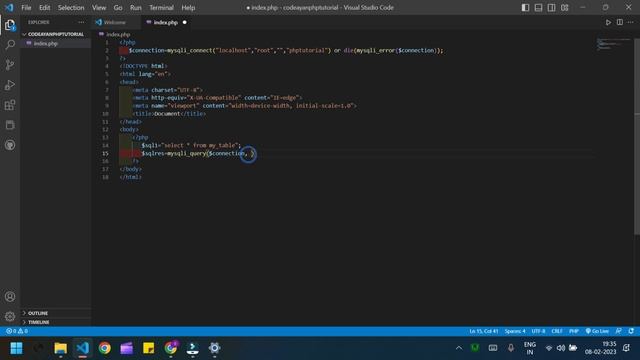Open volume control in system tray
This screenshot has width=640, height=360.
561,348
